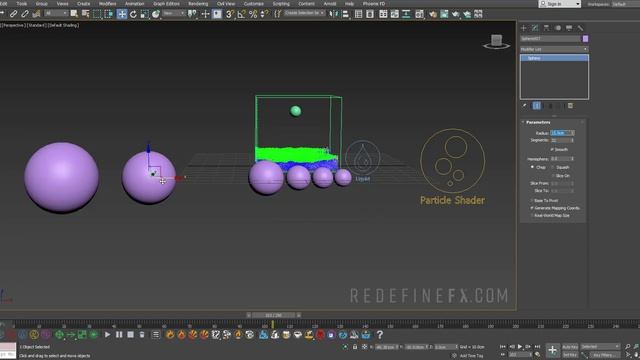Open the Key Filters dropdown
Image resolution: width=640 pixels, height=360 pixels.
coord(605,355)
